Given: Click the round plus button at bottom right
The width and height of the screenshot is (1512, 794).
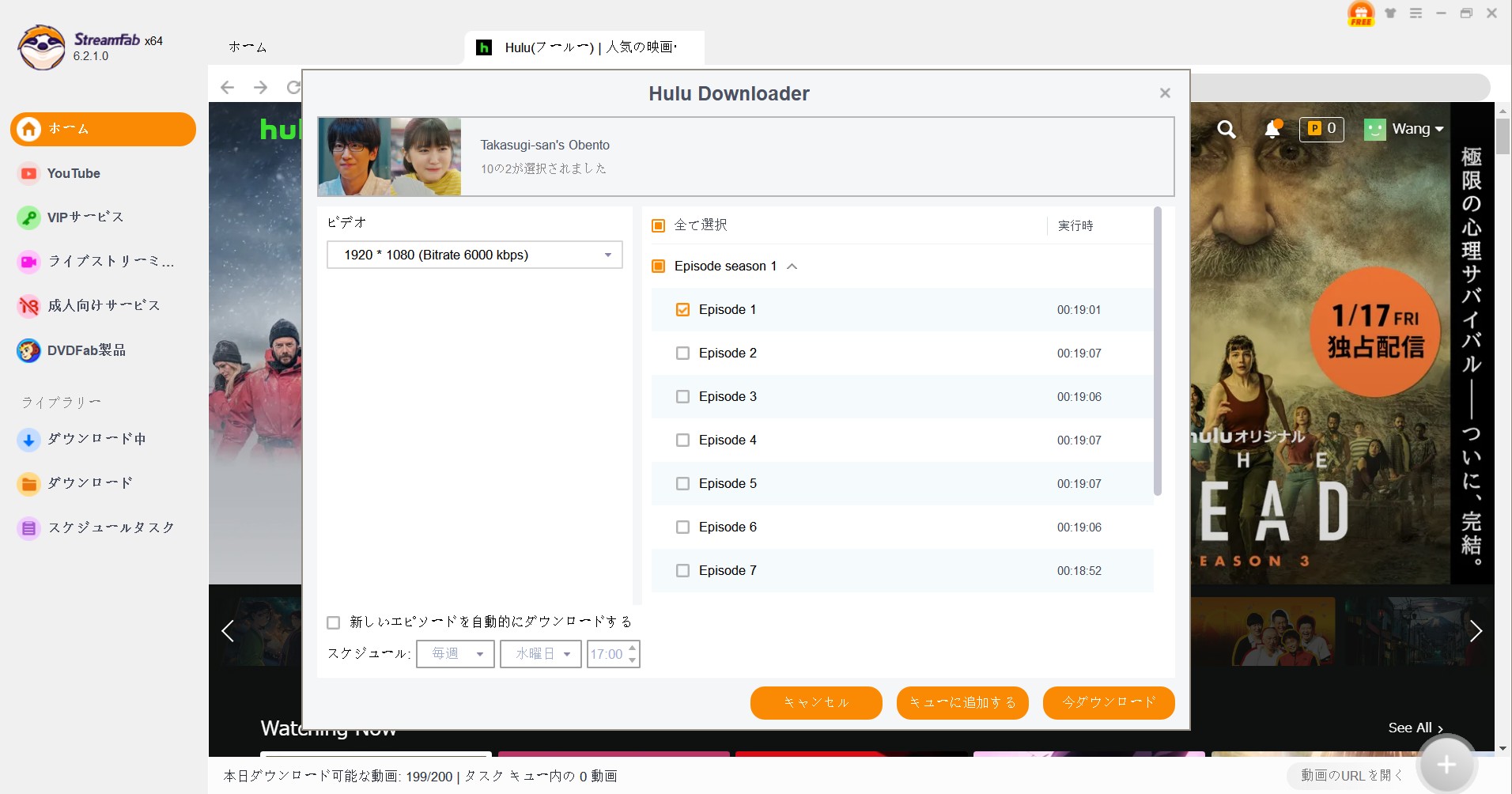Looking at the screenshot, I should pos(1446,764).
